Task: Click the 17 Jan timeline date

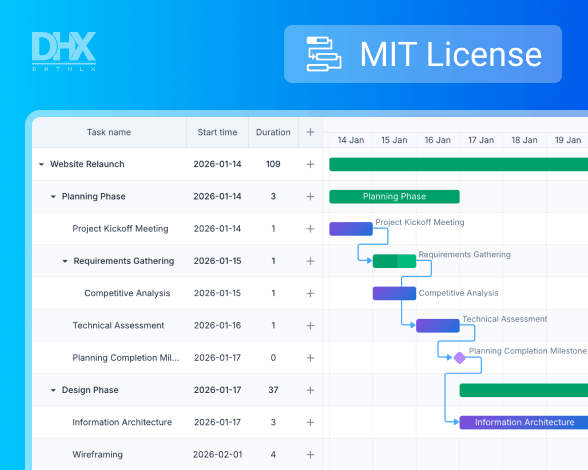Action: [482, 140]
